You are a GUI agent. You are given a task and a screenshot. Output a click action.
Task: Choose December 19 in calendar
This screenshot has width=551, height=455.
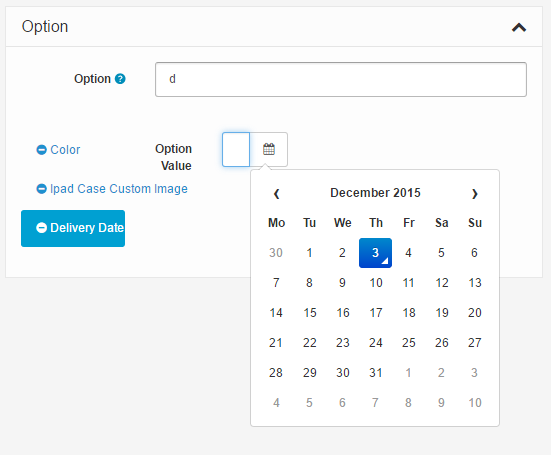(441, 313)
